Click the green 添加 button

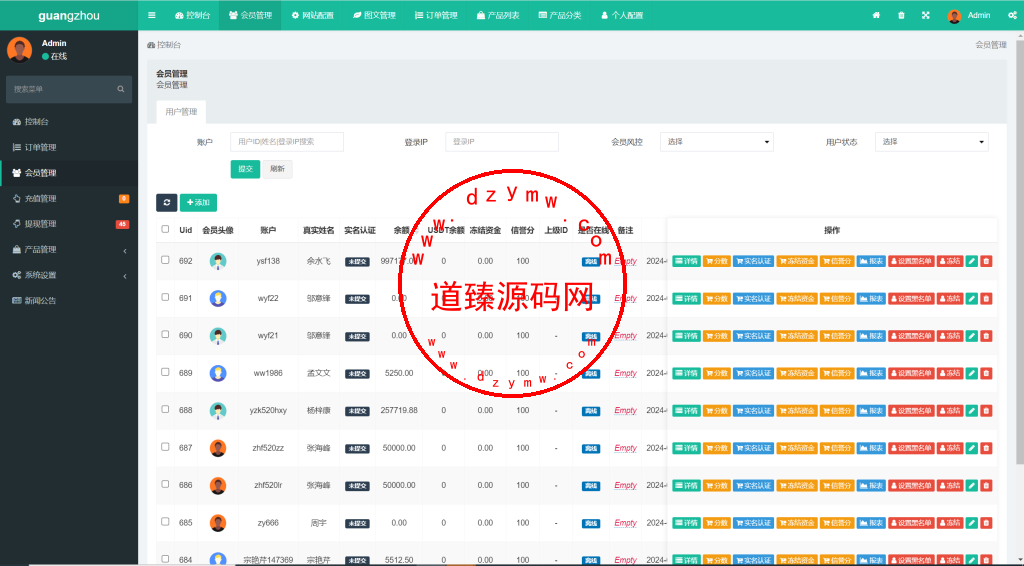198,202
